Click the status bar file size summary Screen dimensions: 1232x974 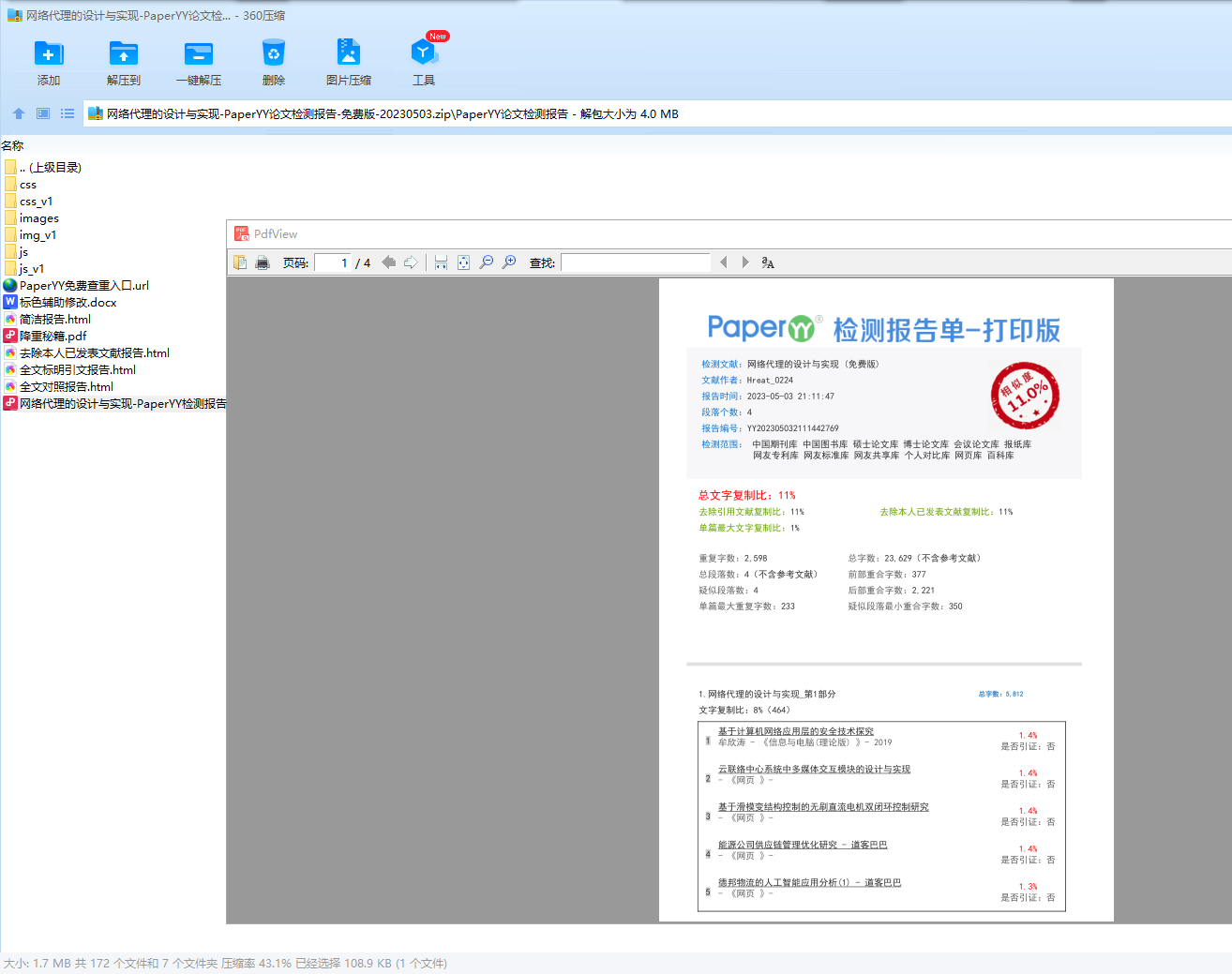point(225,964)
